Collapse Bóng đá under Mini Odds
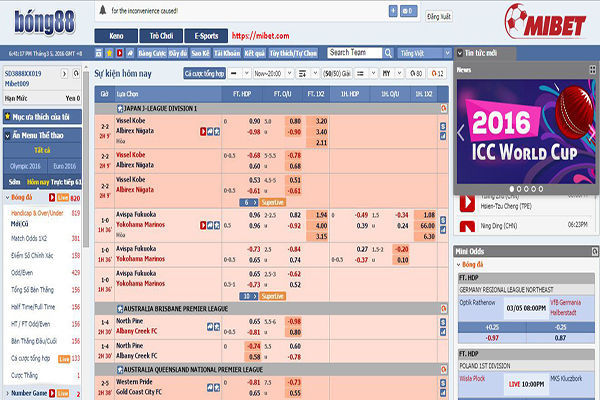The height and width of the screenshot is (400, 600). 459,264
